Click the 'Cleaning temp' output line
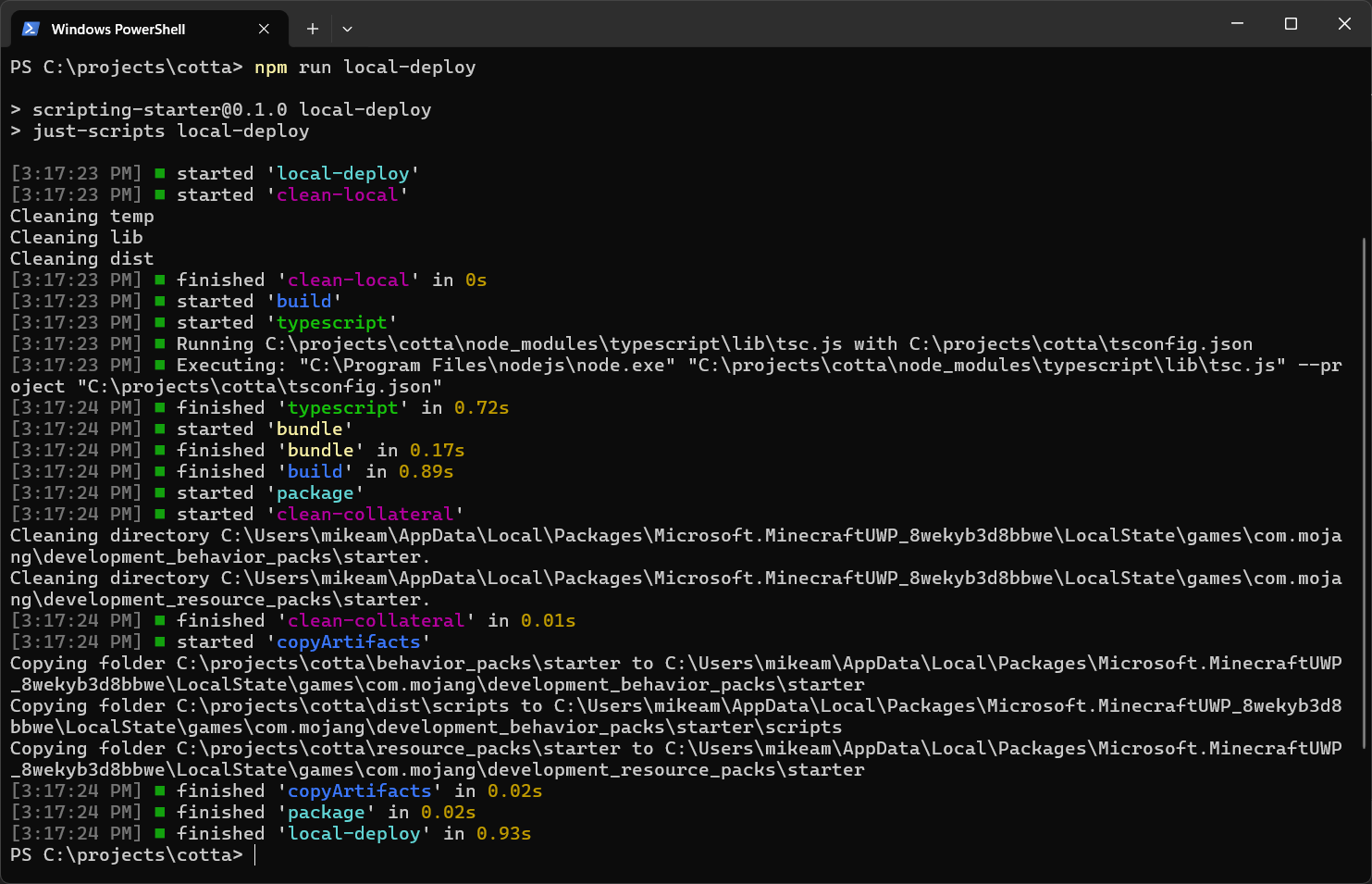 coord(81,216)
